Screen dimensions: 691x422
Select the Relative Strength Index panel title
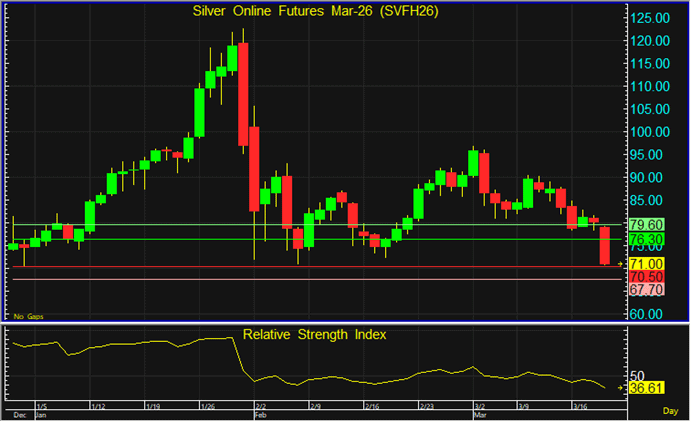pos(313,334)
